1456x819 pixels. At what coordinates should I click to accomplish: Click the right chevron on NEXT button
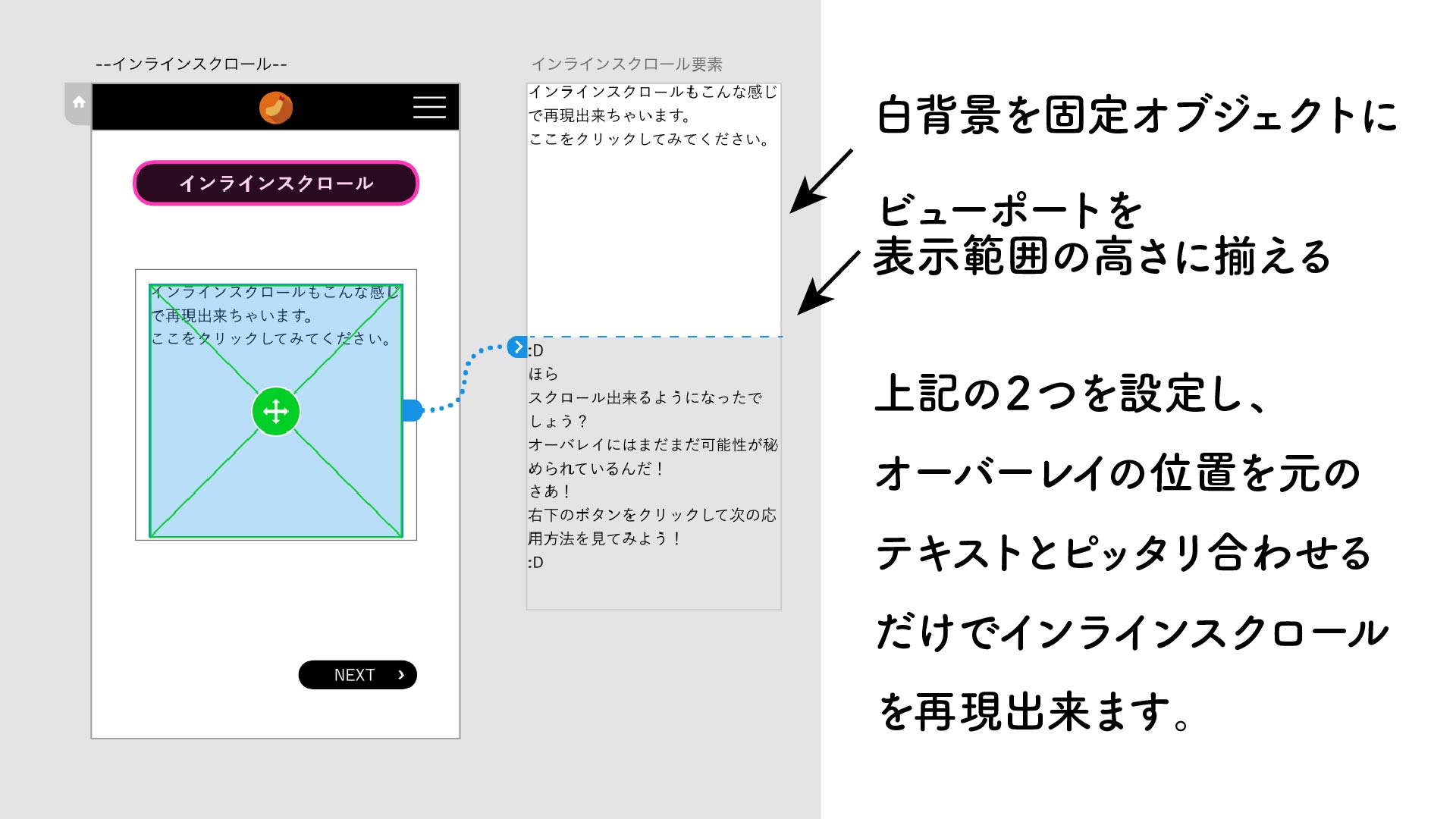click(x=397, y=675)
